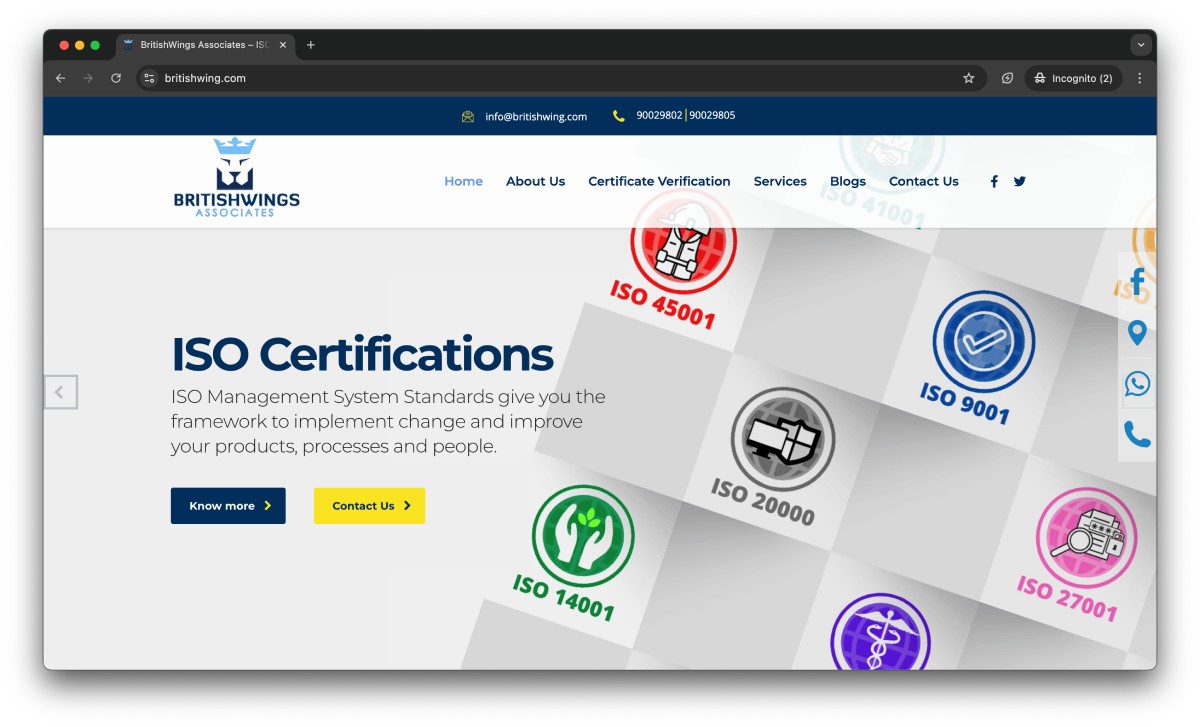Click the extension icon beside Incognito

point(1007,78)
